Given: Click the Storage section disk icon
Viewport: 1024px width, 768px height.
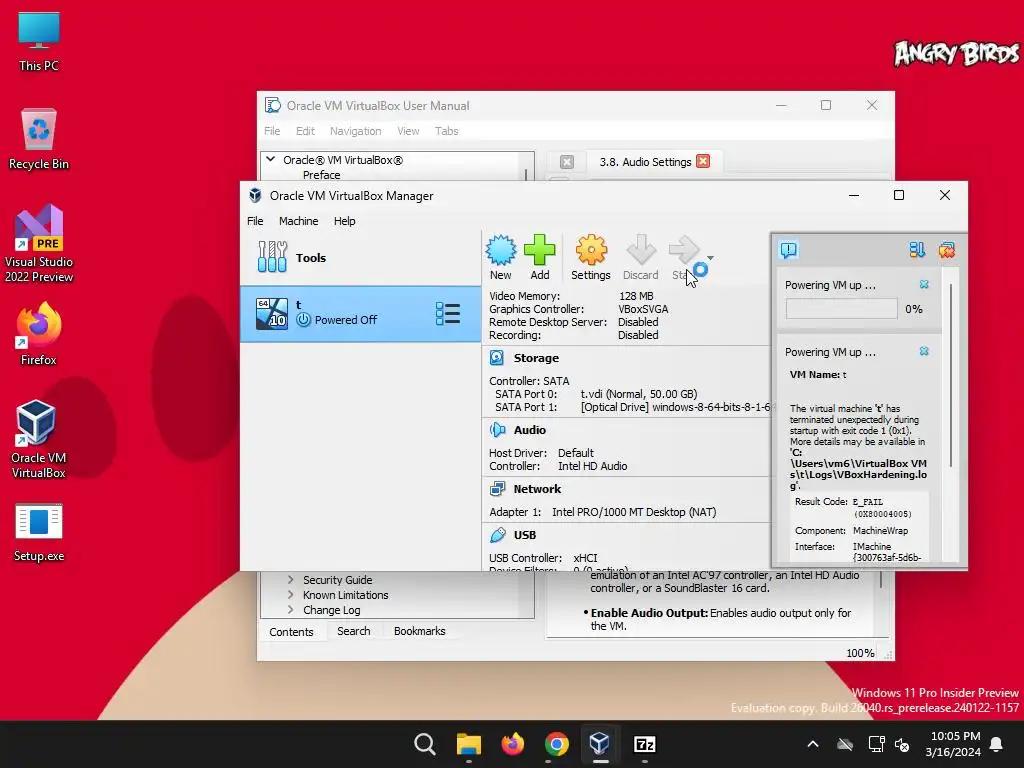Looking at the screenshot, I should [x=497, y=358].
